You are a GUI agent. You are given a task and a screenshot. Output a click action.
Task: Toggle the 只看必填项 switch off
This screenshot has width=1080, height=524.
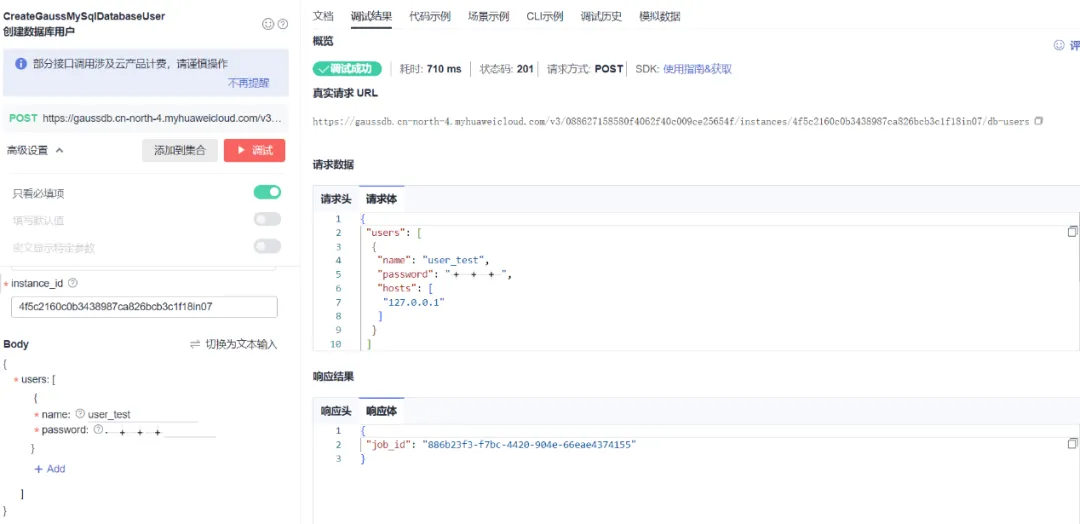pos(267,192)
